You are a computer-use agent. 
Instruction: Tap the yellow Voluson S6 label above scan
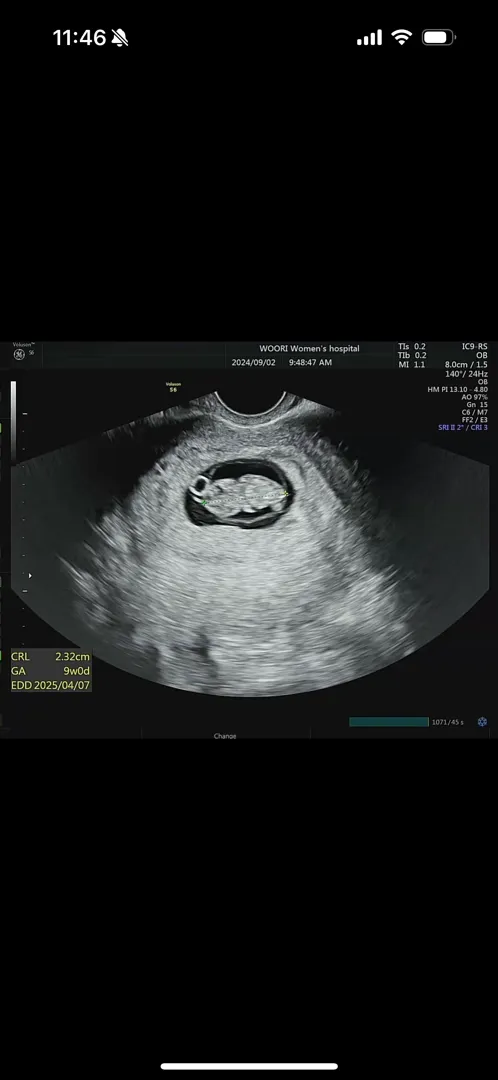(x=173, y=387)
